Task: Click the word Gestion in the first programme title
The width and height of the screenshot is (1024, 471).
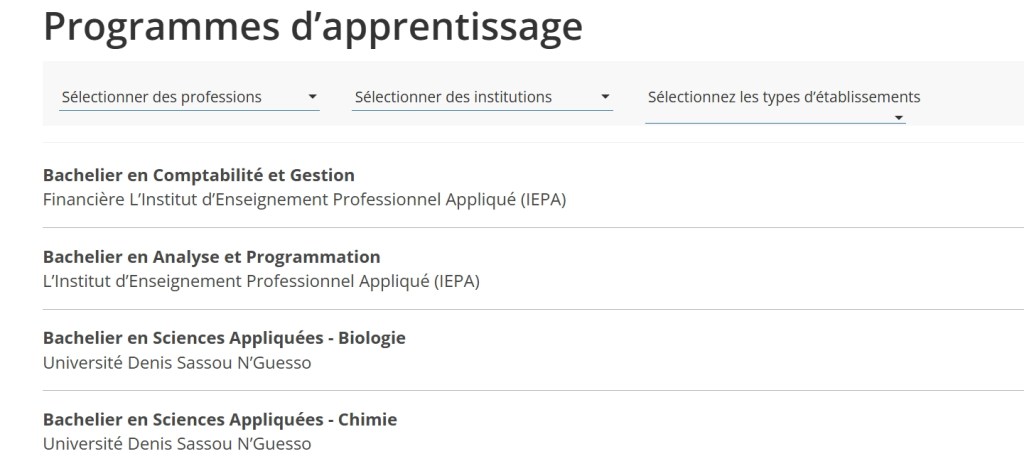Action: pos(325,175)
